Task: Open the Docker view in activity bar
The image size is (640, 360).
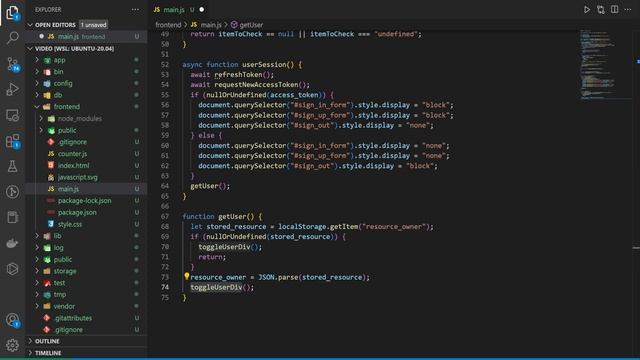Action: coord(13,243)
